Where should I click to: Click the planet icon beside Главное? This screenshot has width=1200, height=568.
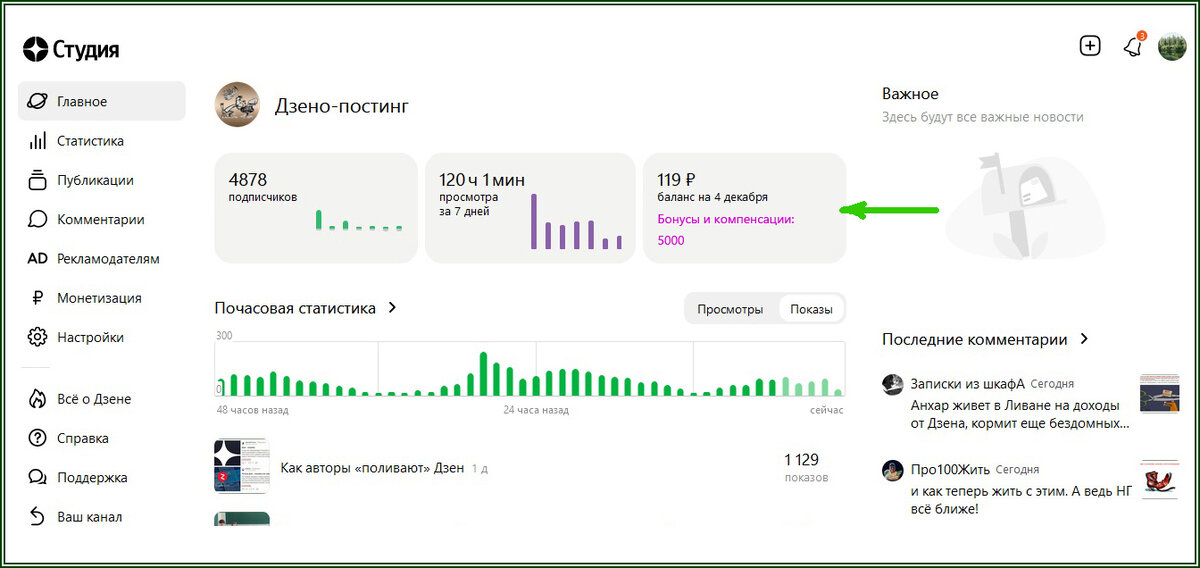[x=38, y=101]
